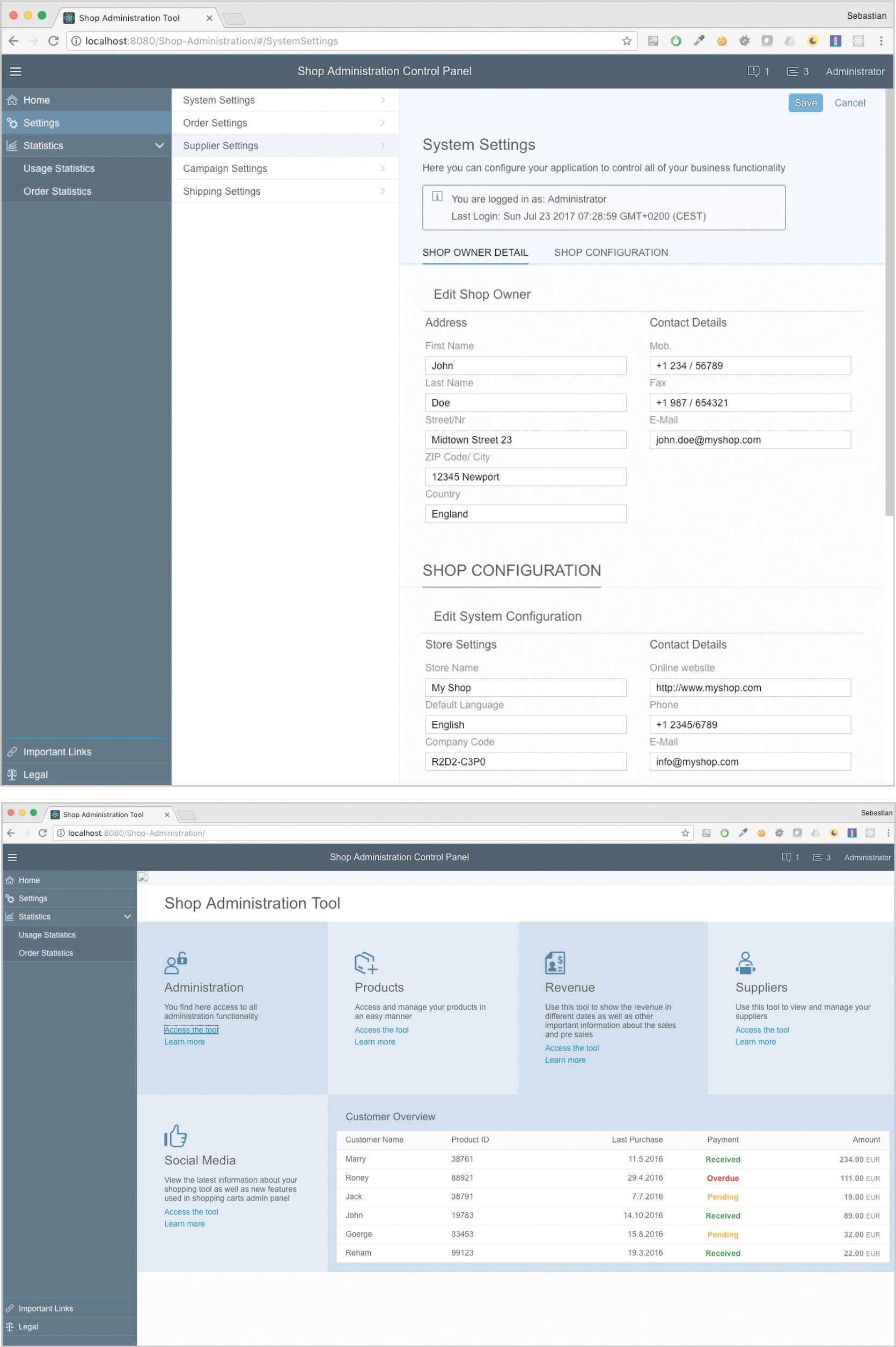Screen dimensions: 896x1347
Task: Expand the Supplier Settings row chevron
Action: [383, 146]
